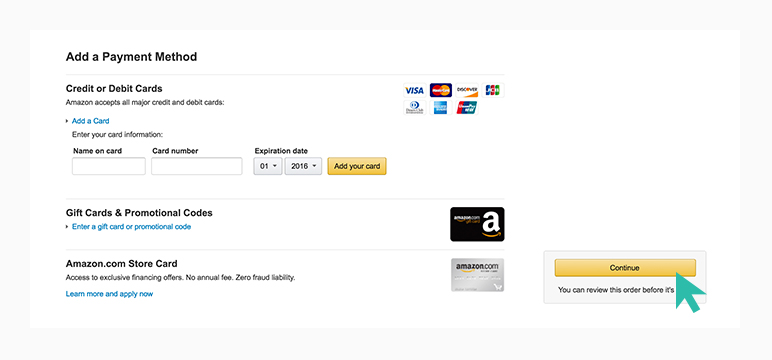Viewport: 772px width, 360px height.
Task: Focus the Name on card field
Action: pyautogui.click(x=109, y=166)
